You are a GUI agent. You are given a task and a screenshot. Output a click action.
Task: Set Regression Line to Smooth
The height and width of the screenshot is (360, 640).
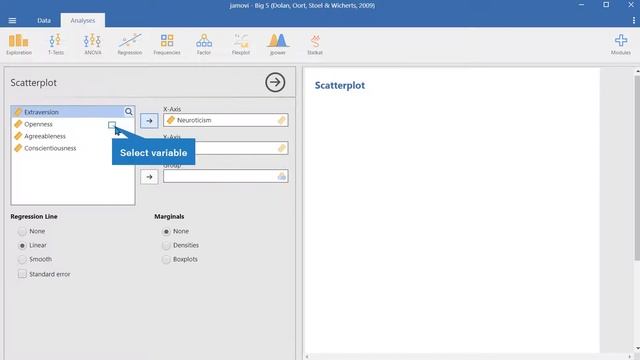[22, 260]
